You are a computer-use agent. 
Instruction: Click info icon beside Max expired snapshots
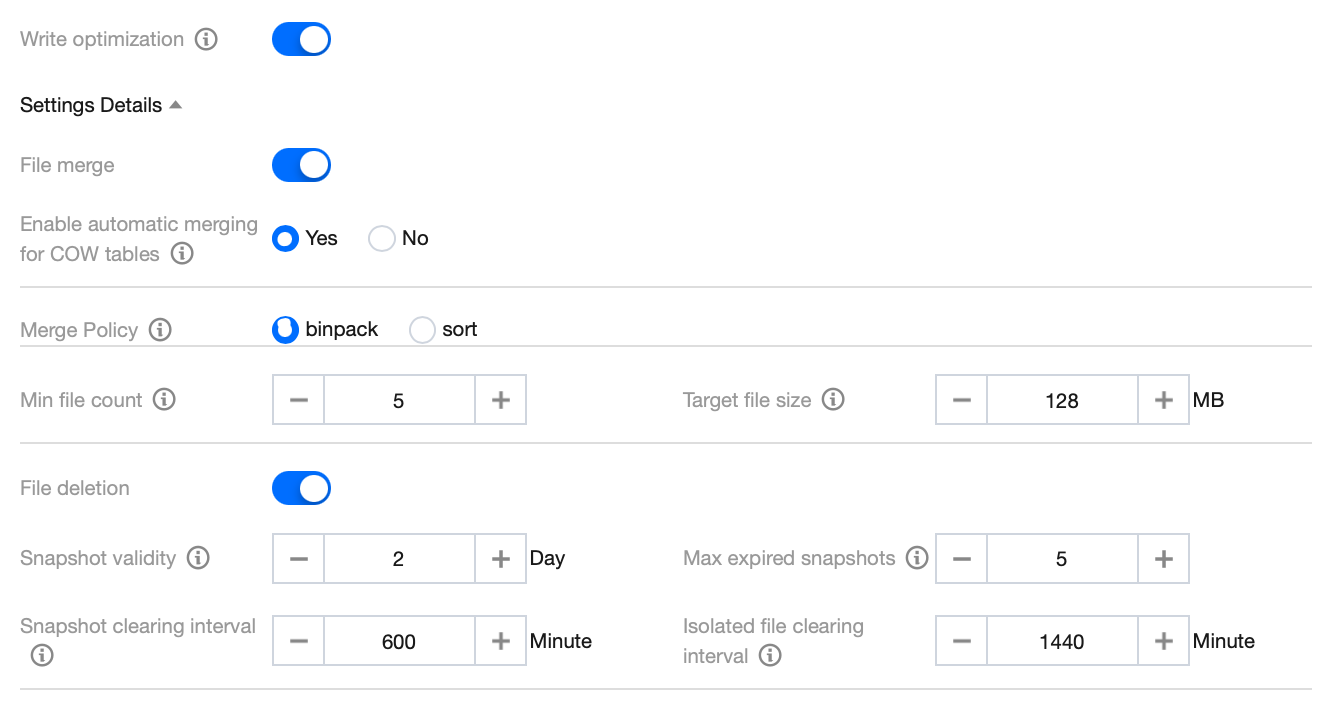tap(916, 558)
